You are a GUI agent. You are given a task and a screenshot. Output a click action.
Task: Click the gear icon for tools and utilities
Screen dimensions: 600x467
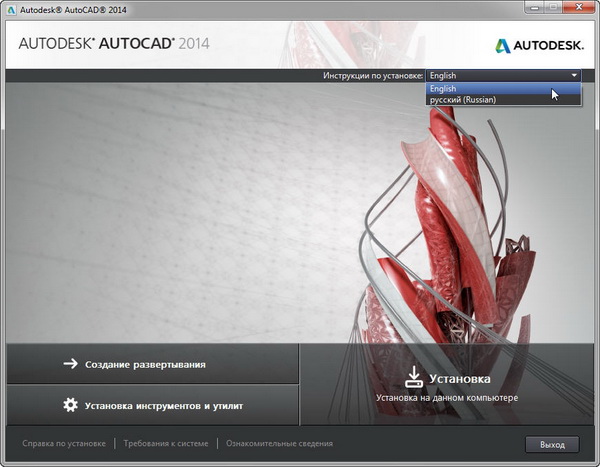pyautogui.click(x=70, y=405)
